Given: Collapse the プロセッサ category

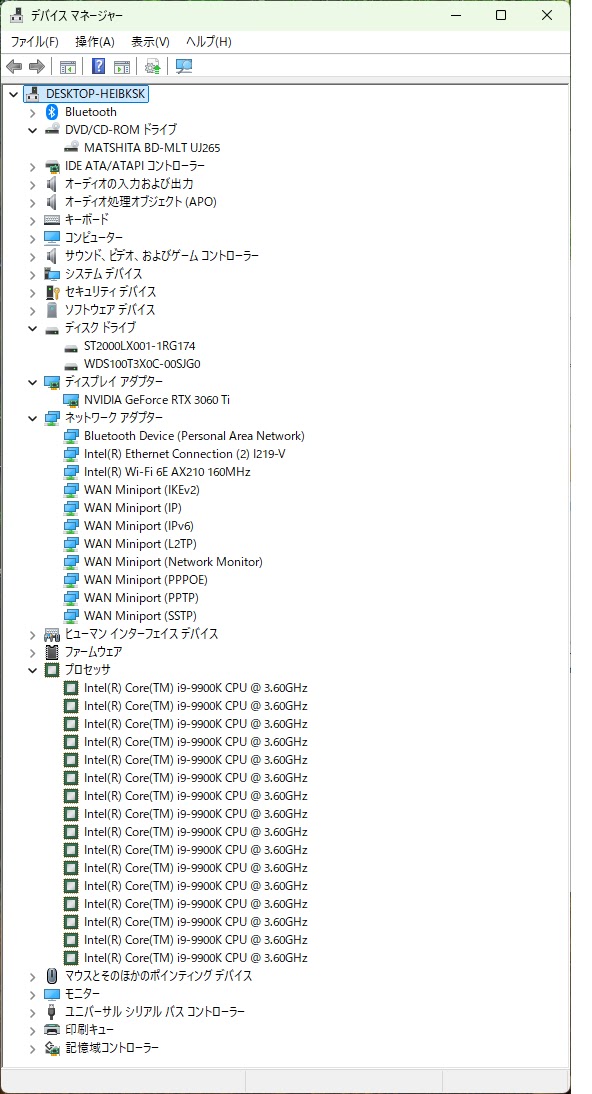Looking at the screenshot, I should tap(32, 670).
